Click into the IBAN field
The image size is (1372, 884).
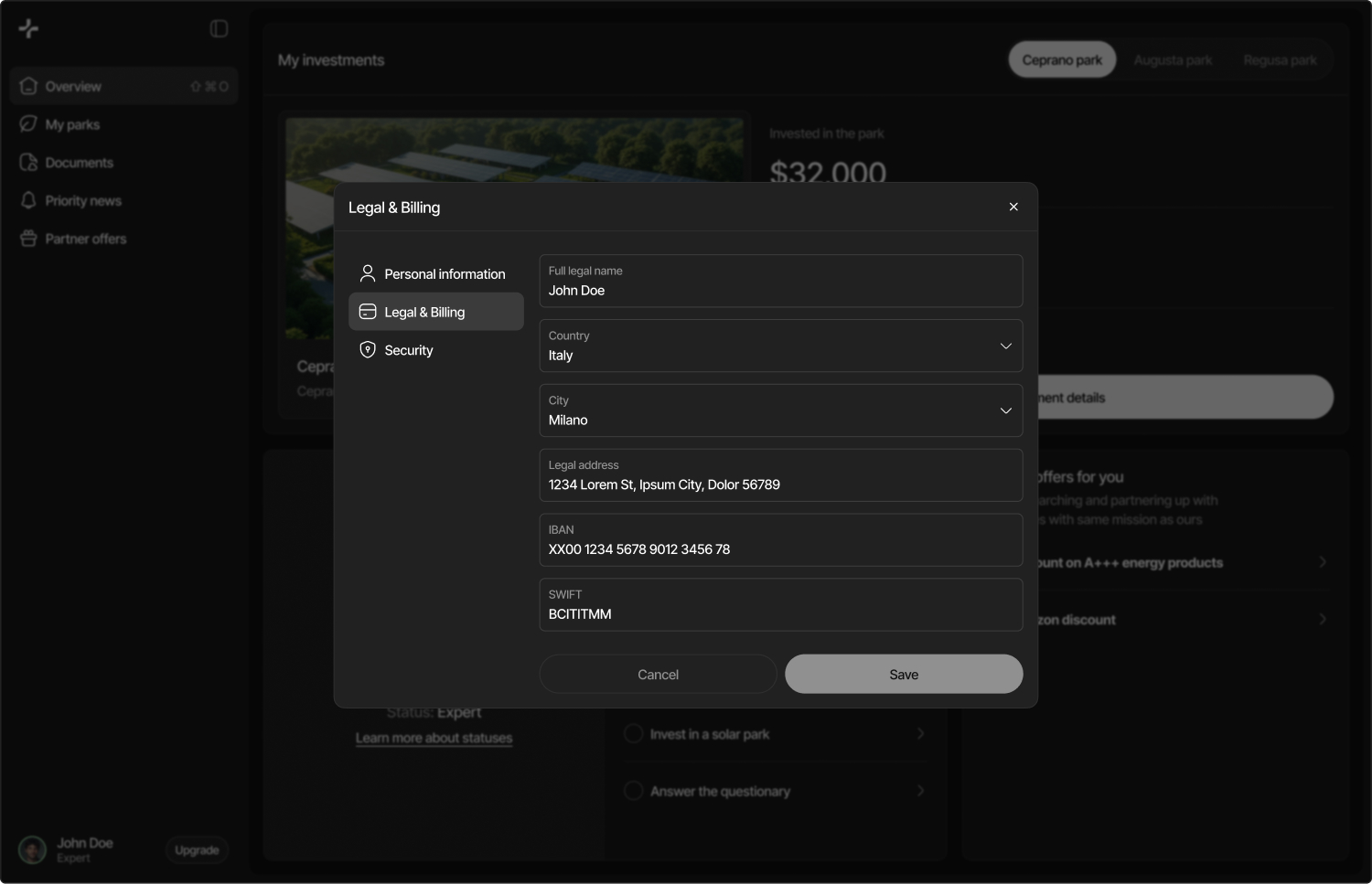[x=781, y=540]
